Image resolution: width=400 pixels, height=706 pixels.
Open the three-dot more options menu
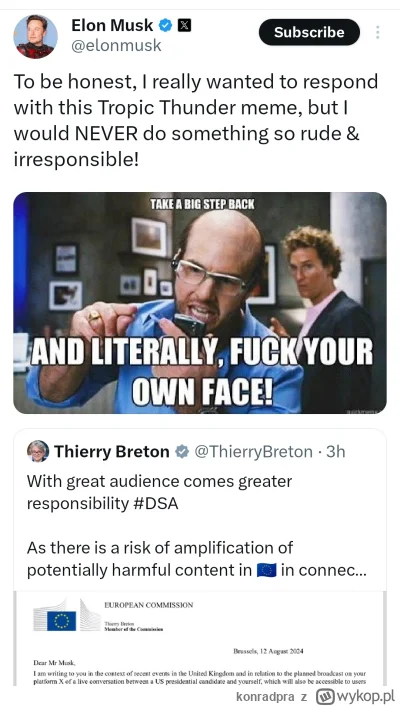[x=377, y=32]
